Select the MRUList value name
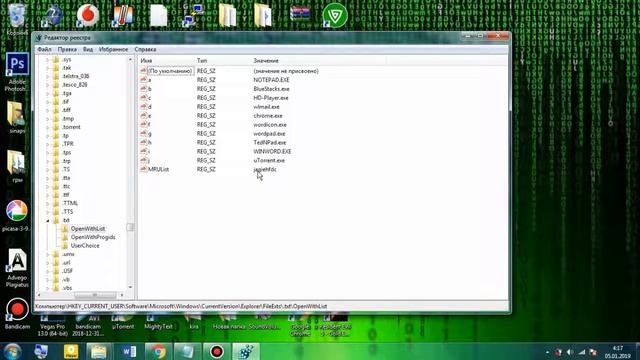This screenshot has width=640, height=360. 158,169
